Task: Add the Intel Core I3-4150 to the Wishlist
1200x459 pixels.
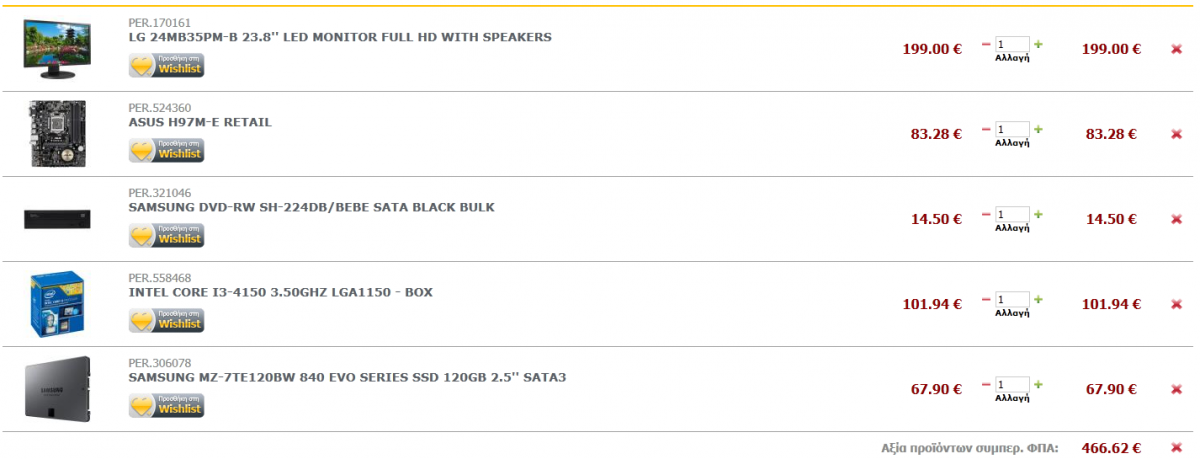Action: pyautogui.click(x=166, y=320)
